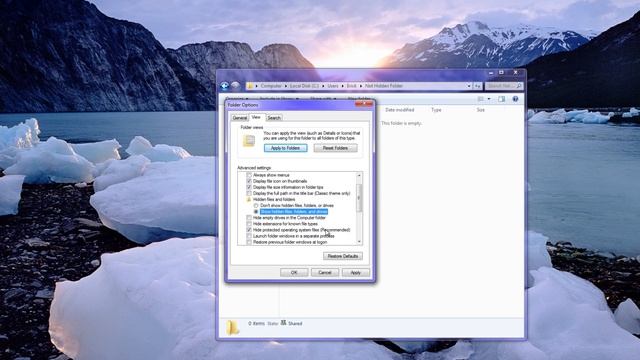Image resolution: width=640 pixels, height=360 pixels.
Task: Change your view icon in Explorer toolbar
Action: 481,99
